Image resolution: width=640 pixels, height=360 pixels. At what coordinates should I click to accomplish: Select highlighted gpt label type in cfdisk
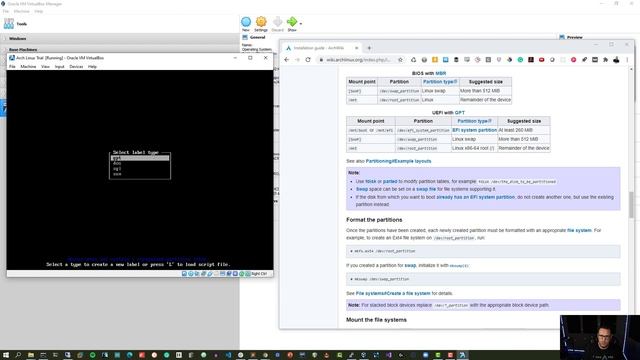[x=140, y=158]
